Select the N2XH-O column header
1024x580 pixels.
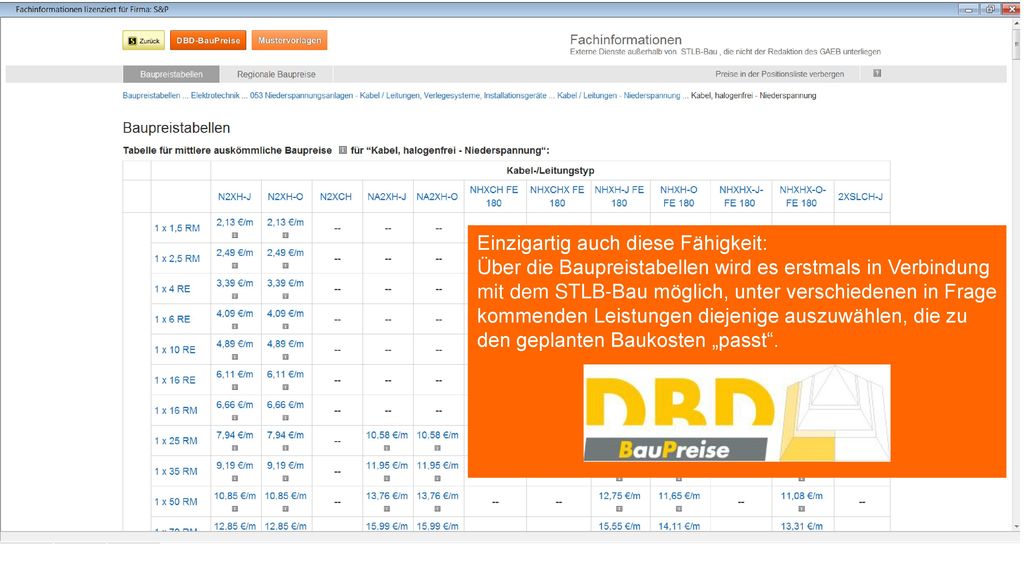[x=285, y=197]
